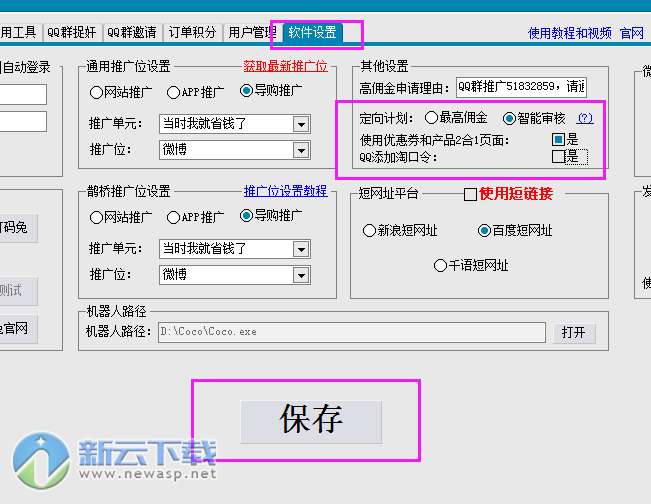Switch to the 软件设置 tab
651x504 pixels.
(312, 32)
